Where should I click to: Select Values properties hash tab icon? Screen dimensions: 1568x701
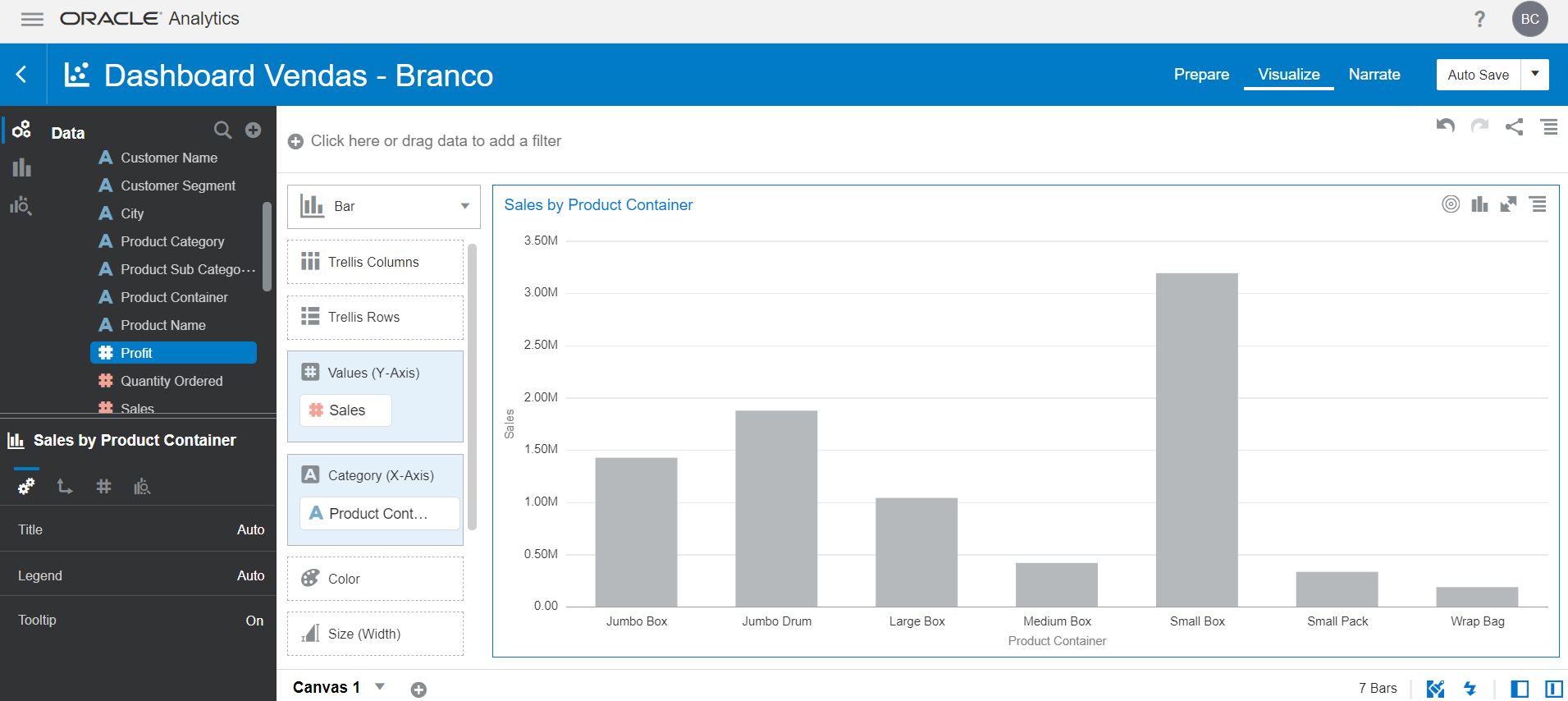coord(103,486)
